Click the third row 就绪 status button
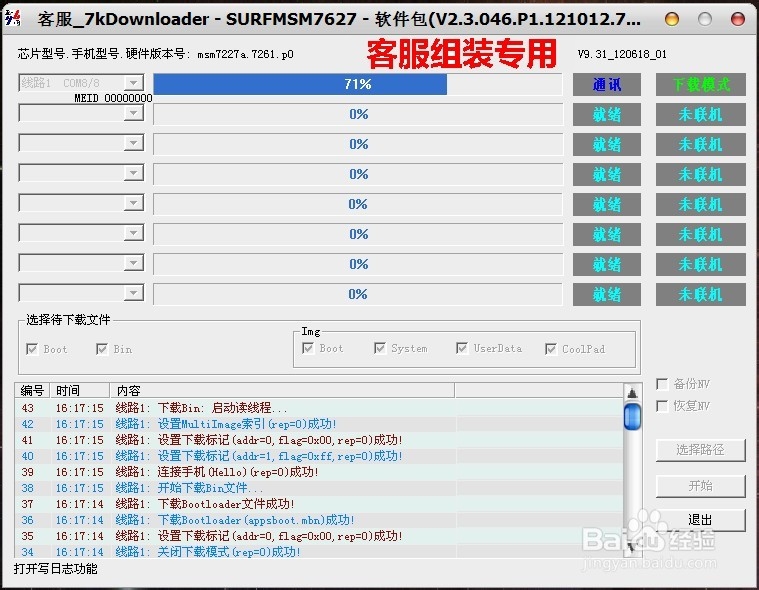759x590 pixels. (607, 145)
